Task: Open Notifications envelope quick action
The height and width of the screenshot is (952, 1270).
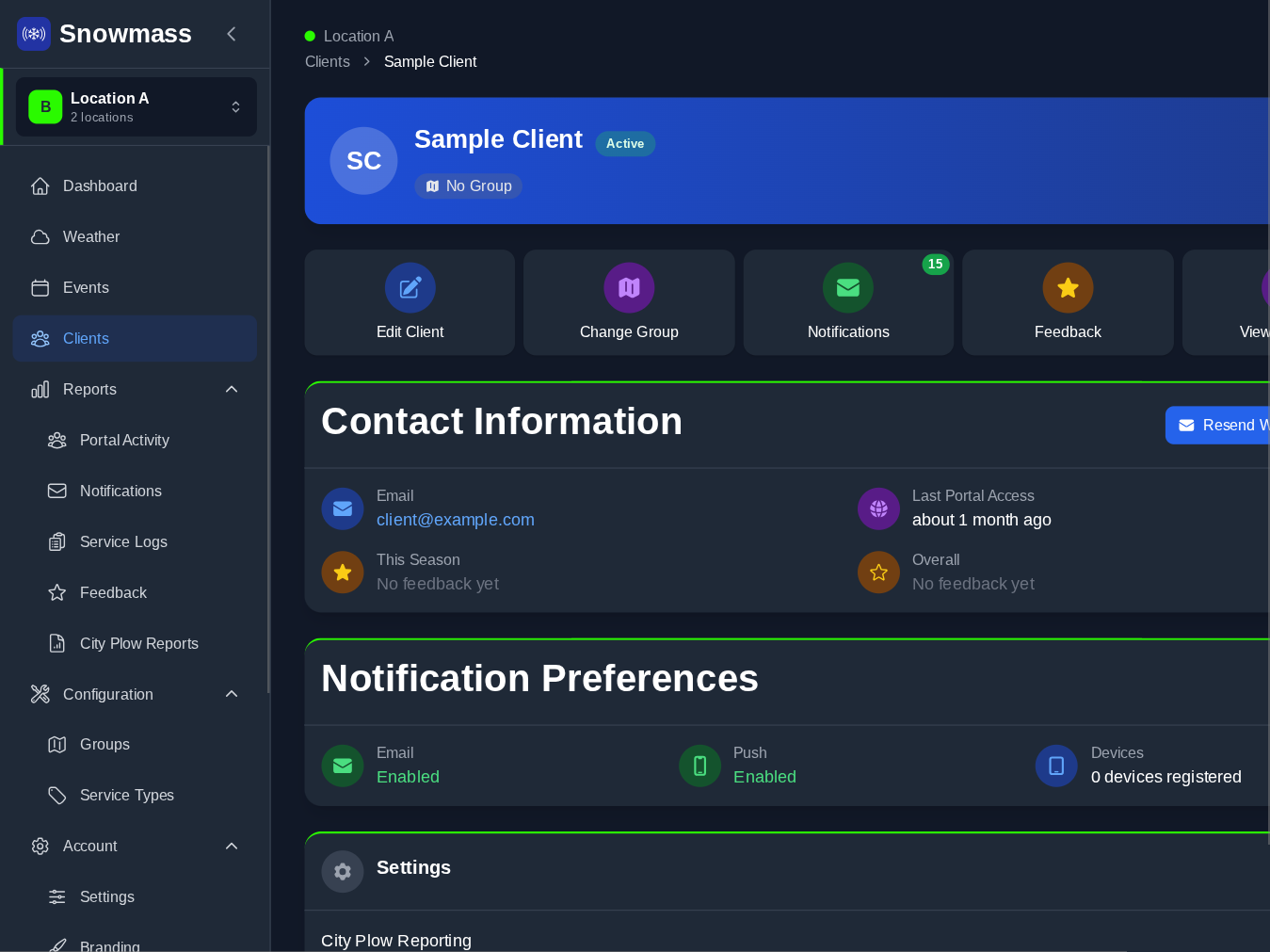Action: [x=847, y=288]
